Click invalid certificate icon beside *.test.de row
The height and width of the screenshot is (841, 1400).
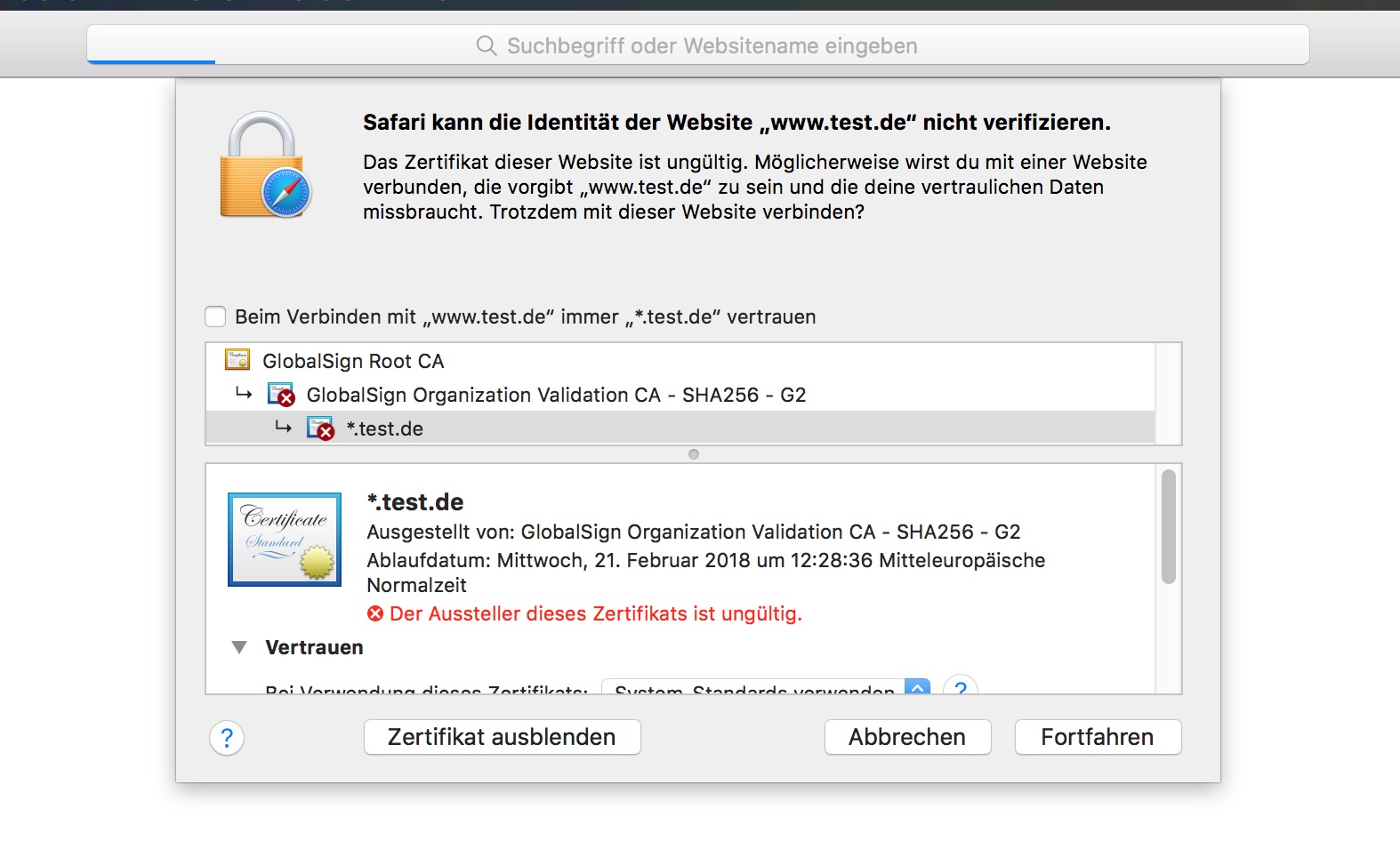pyautogui.click(x=320, y=429)
